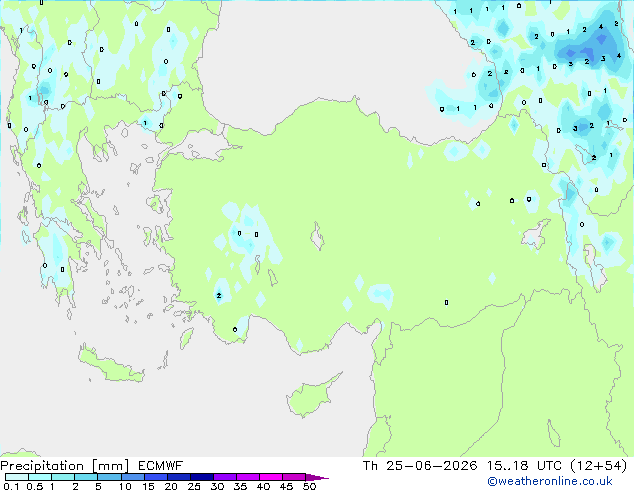Select the palest 0.1-0.5 mm legend swatch
Viewport: 634px width, 490px height.
[17, 477]
